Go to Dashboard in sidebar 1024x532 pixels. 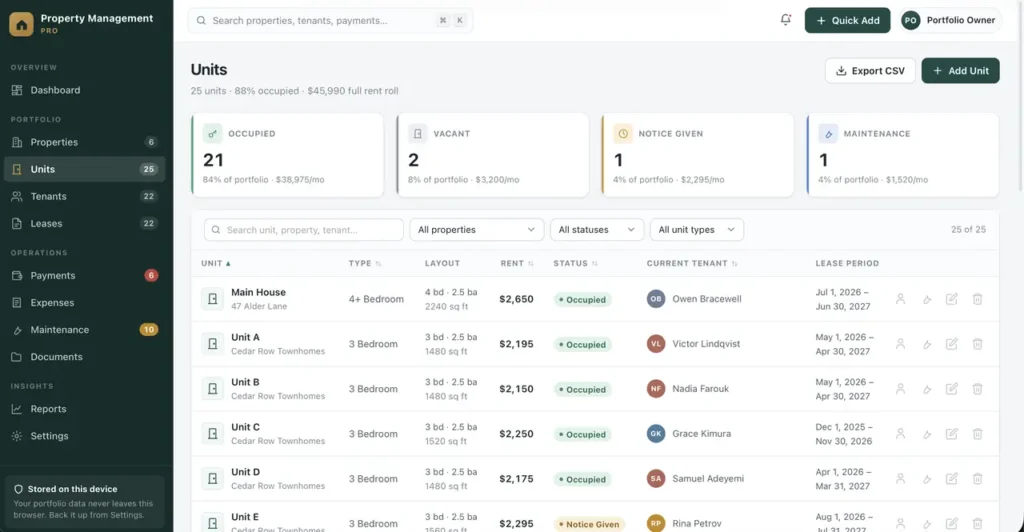tap(84, 90)
